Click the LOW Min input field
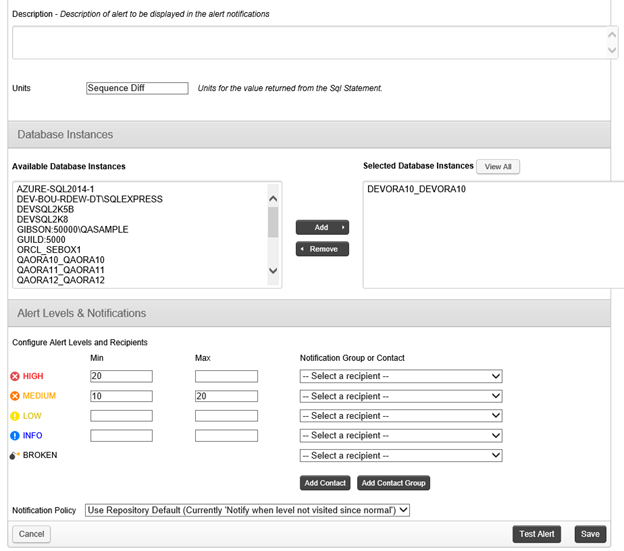This screenshot has height=551, width=624. (121, 416)
